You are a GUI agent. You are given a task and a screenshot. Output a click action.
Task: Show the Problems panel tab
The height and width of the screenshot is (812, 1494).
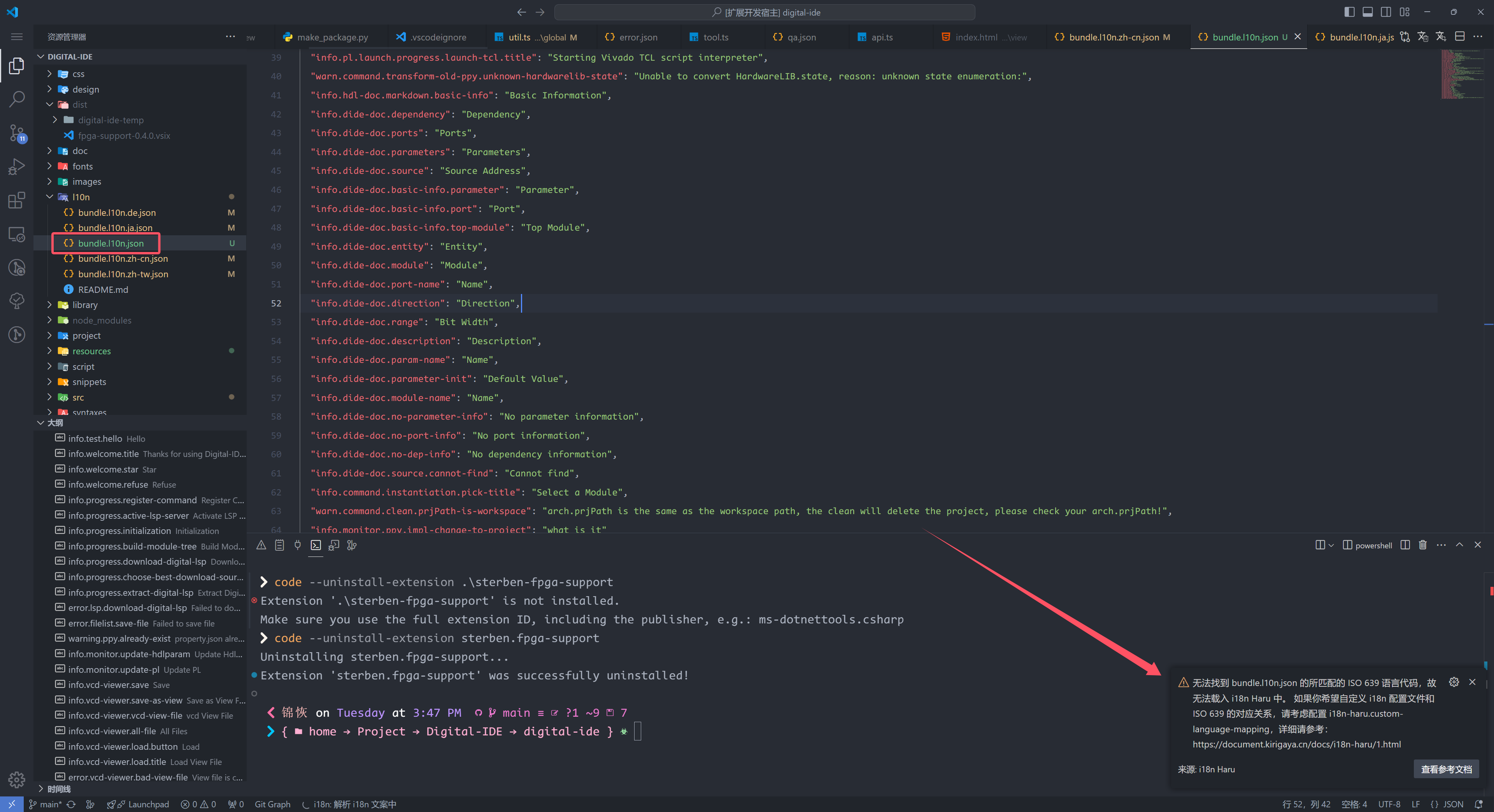[261, 545]
